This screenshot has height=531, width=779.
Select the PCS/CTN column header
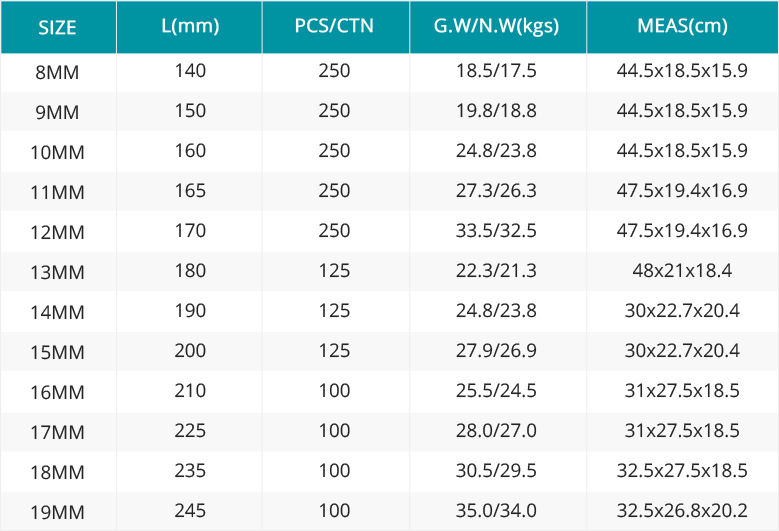pyautogui.click(x=334, y=26)
